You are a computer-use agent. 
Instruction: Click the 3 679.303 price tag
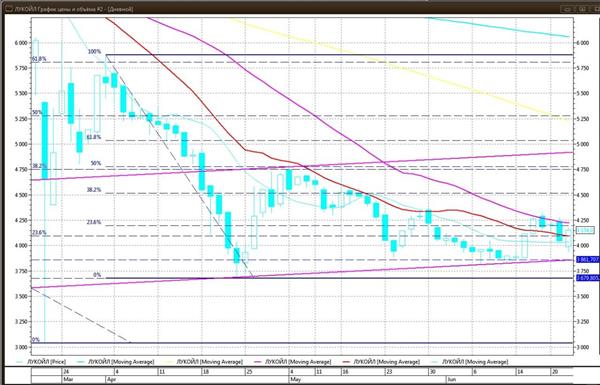(x=588, y=277)
